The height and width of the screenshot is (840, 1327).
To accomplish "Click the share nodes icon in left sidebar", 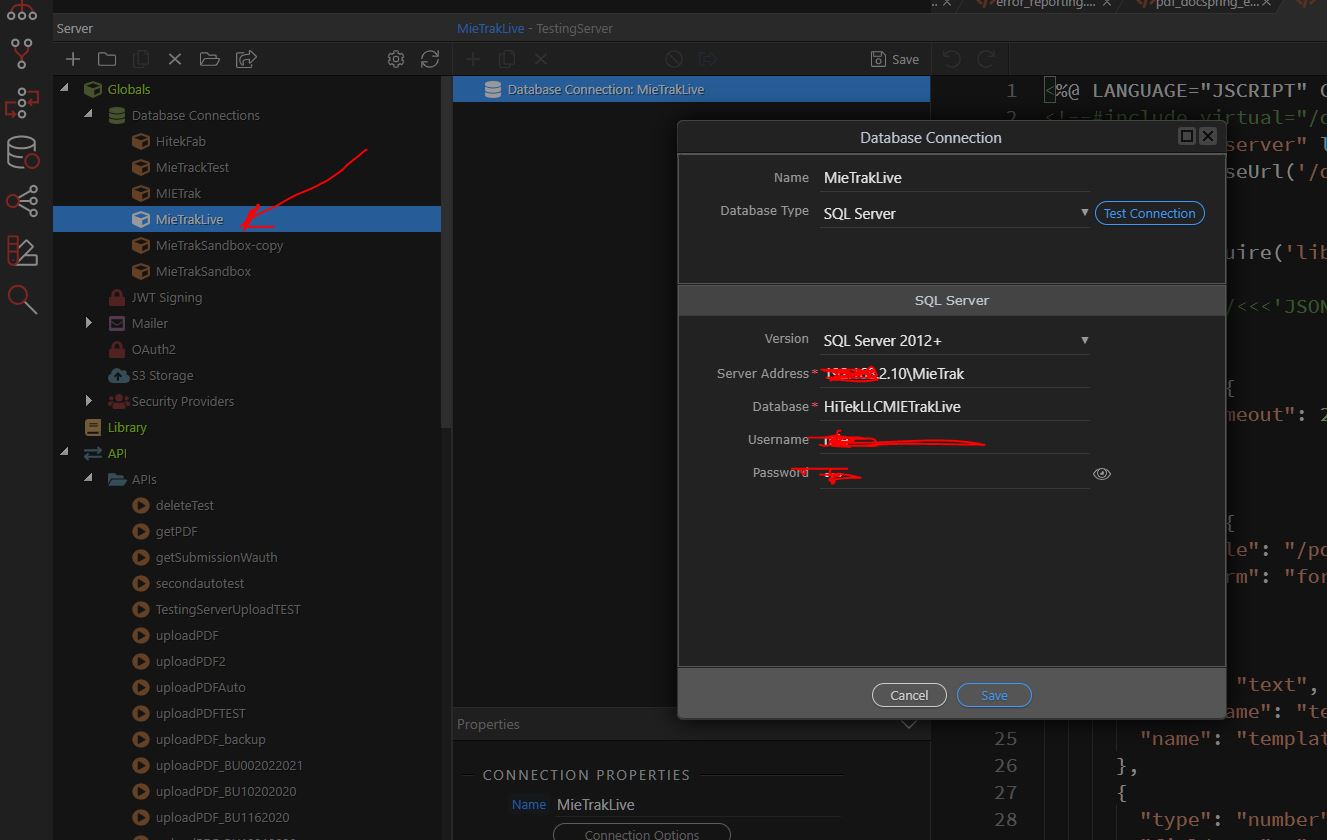I will point(21,201).
